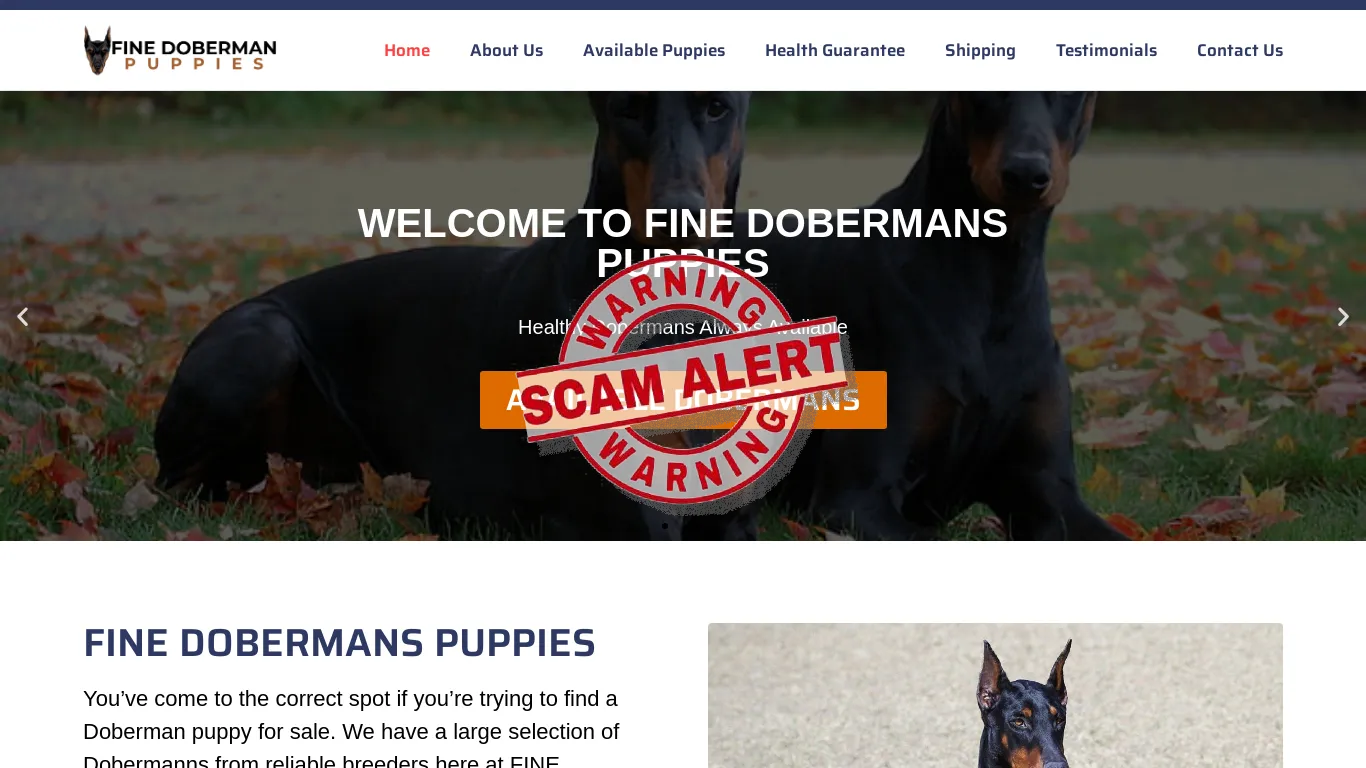This screenshot has width=1366, height=768.
Task: Advance to next hero slide arrow
Action: click(1343, 317)
